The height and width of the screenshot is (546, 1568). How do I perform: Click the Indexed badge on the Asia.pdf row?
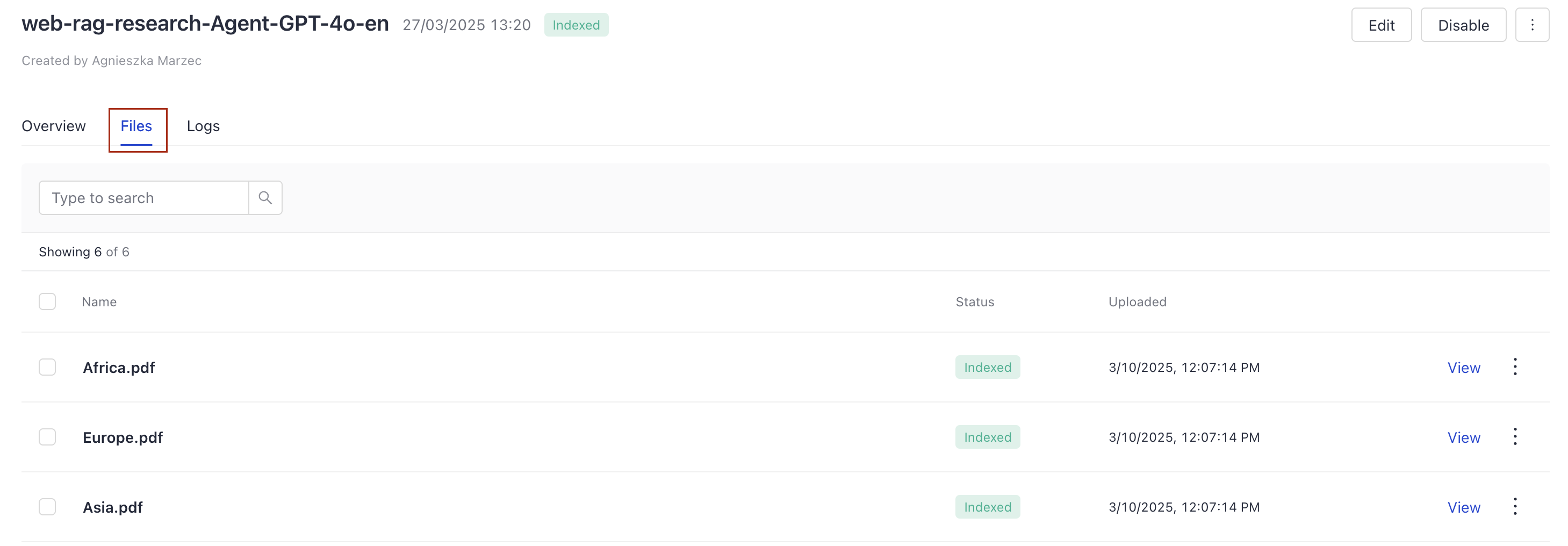coord(987,506)
